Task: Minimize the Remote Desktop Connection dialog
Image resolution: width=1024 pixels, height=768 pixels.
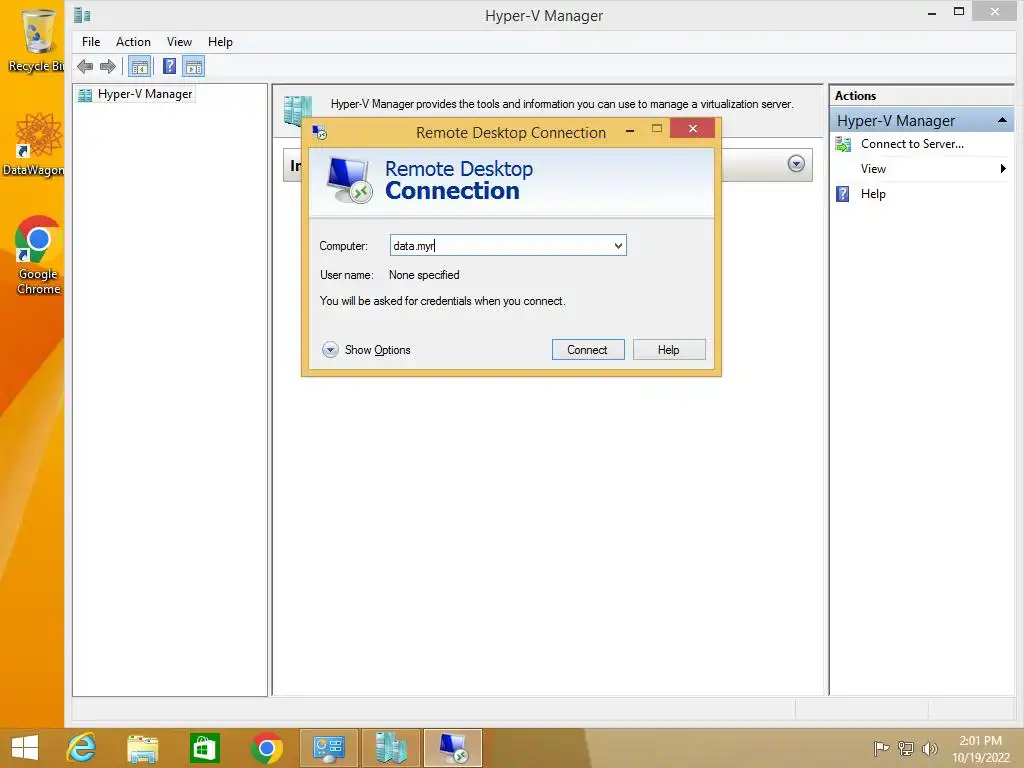Action: click(x=630, y=130)
